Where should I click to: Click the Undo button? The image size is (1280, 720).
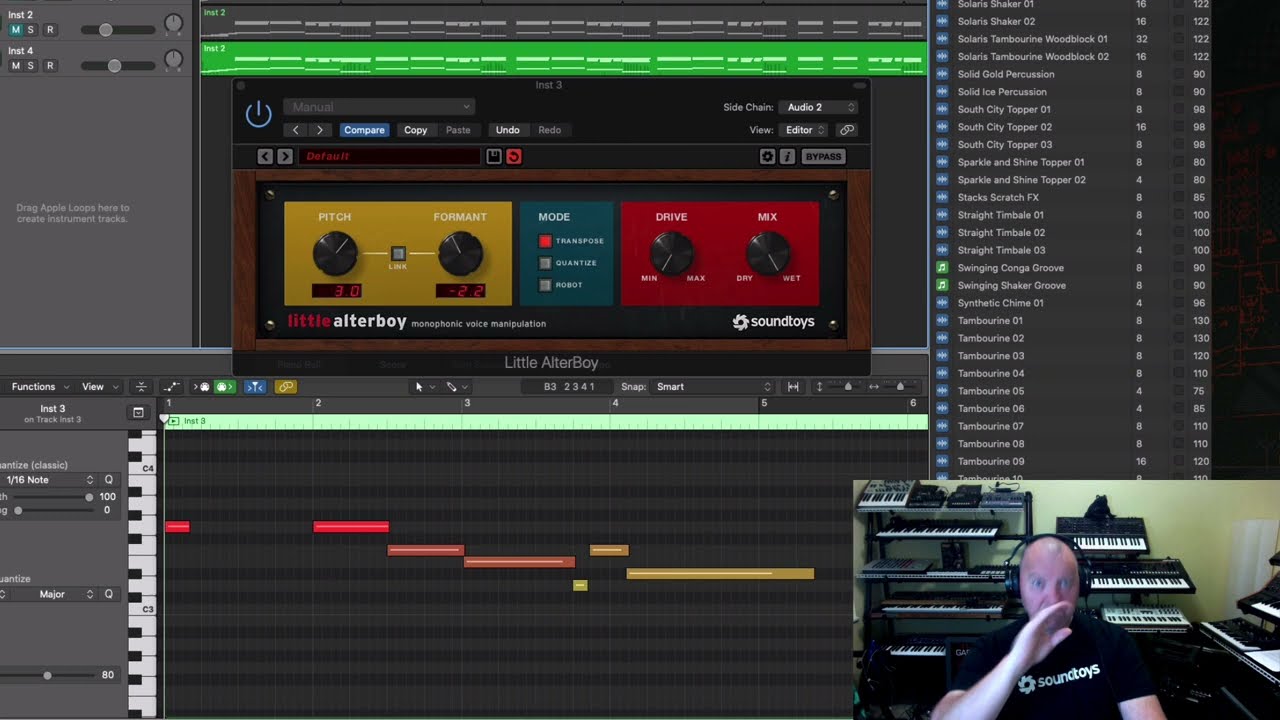(507, 130)
